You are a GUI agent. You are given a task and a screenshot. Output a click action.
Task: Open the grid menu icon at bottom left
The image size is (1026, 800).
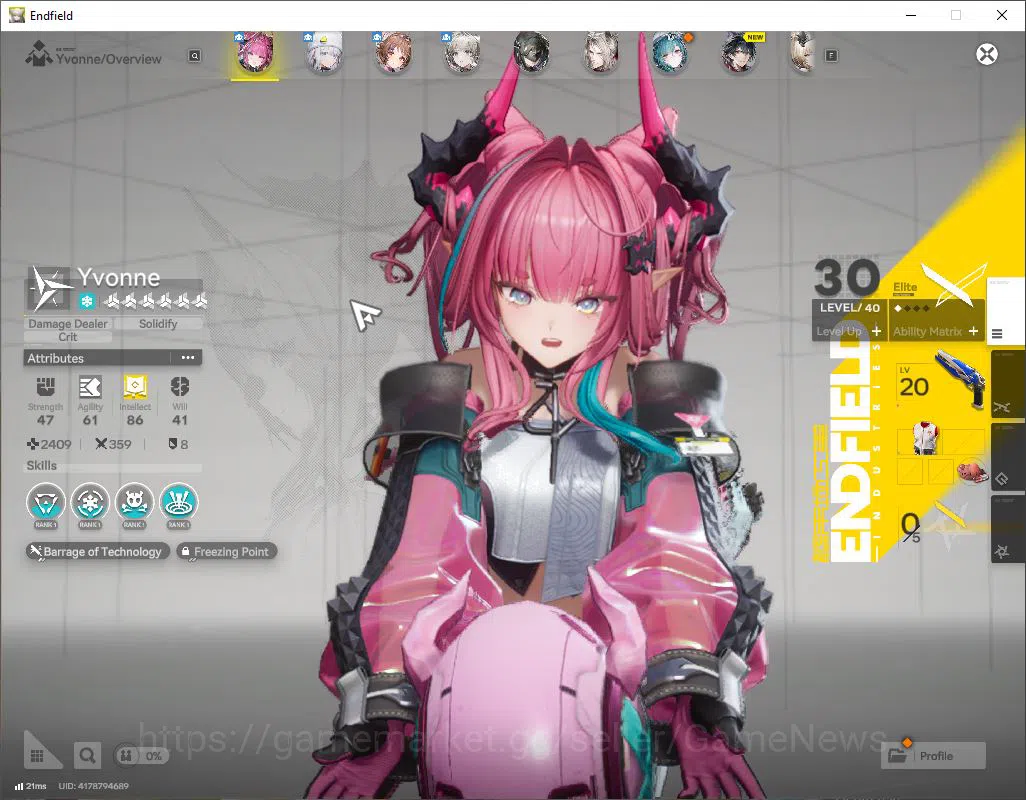(38, 756)
